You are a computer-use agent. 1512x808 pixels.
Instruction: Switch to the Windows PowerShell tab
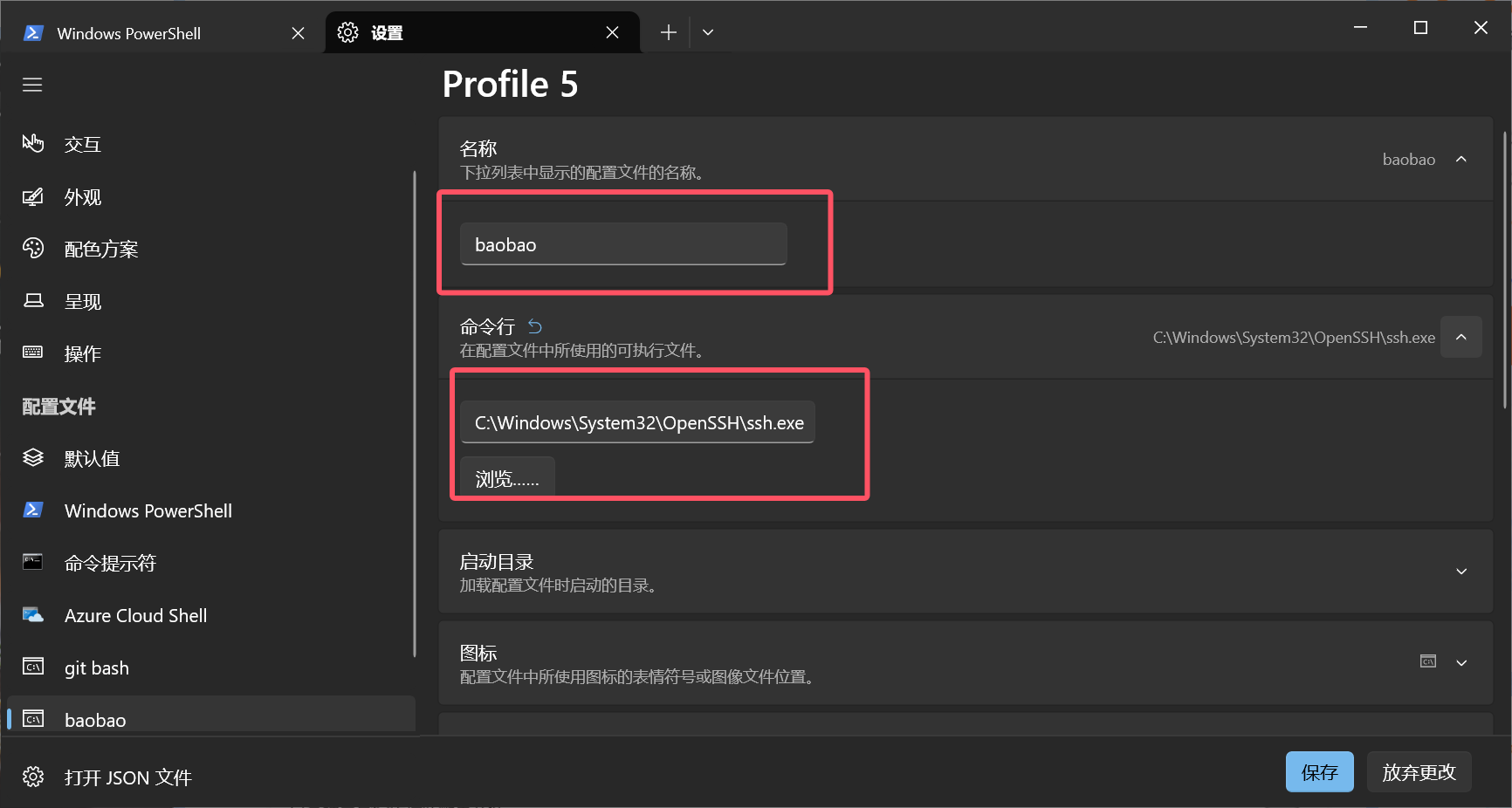coord(129,33)
